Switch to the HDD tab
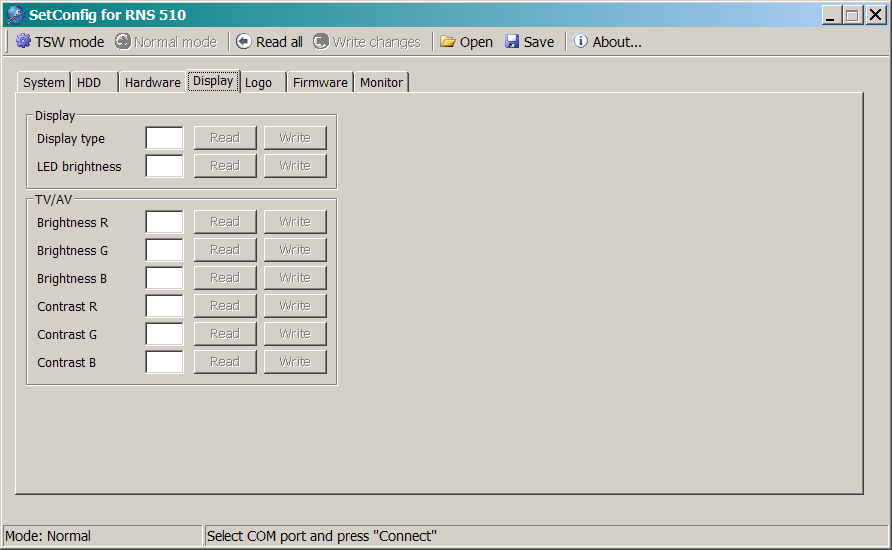The image size is (892, 550). (x=94, y=82)
